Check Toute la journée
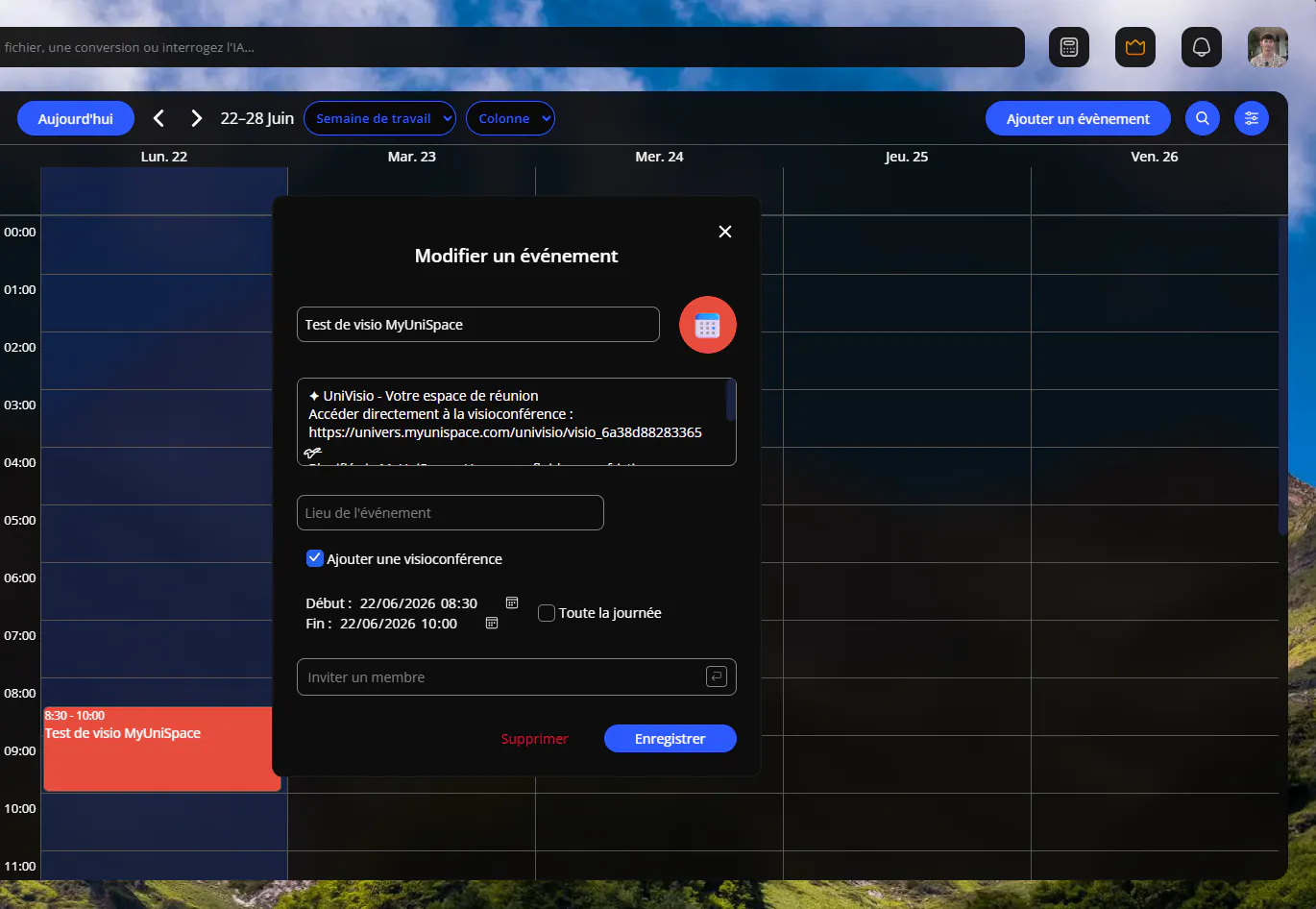This screenshot has height=909, width=1316. [x=547, y=613]
